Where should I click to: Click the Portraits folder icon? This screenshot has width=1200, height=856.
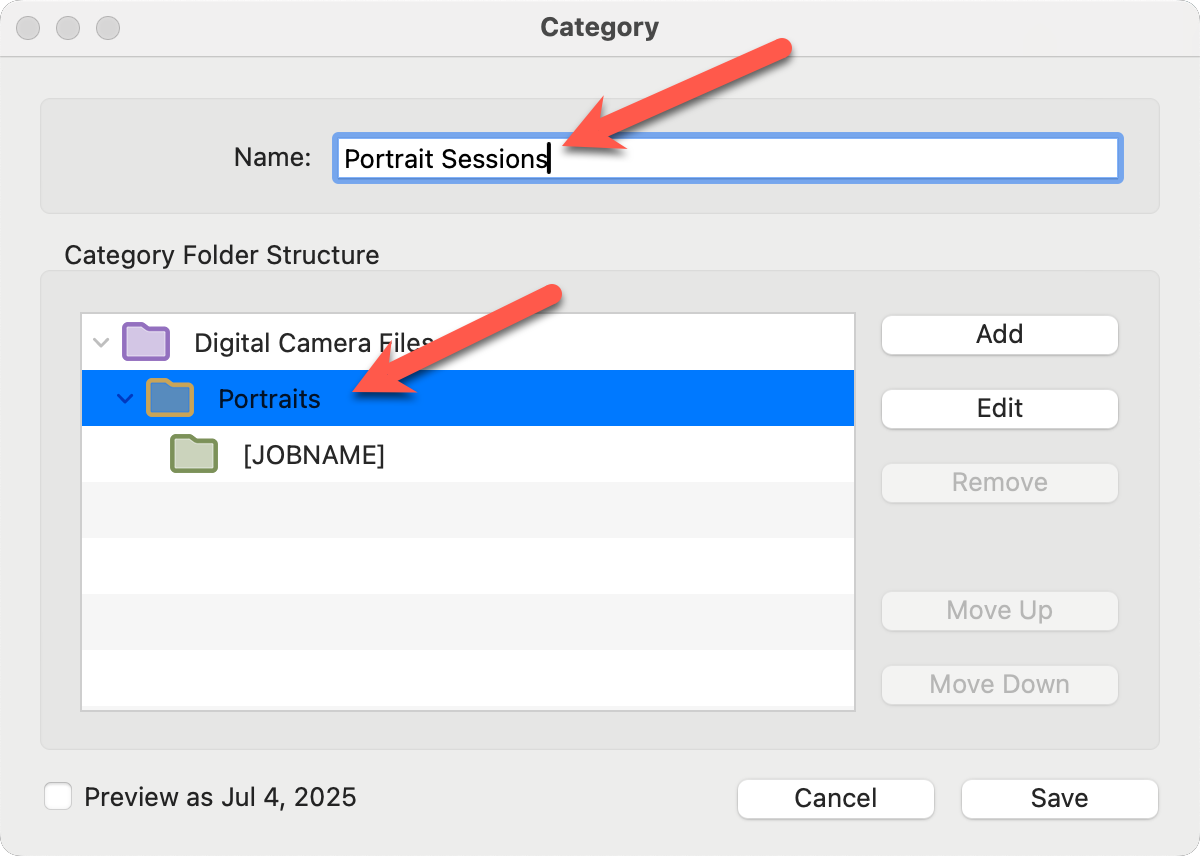[x=170, y=398]
